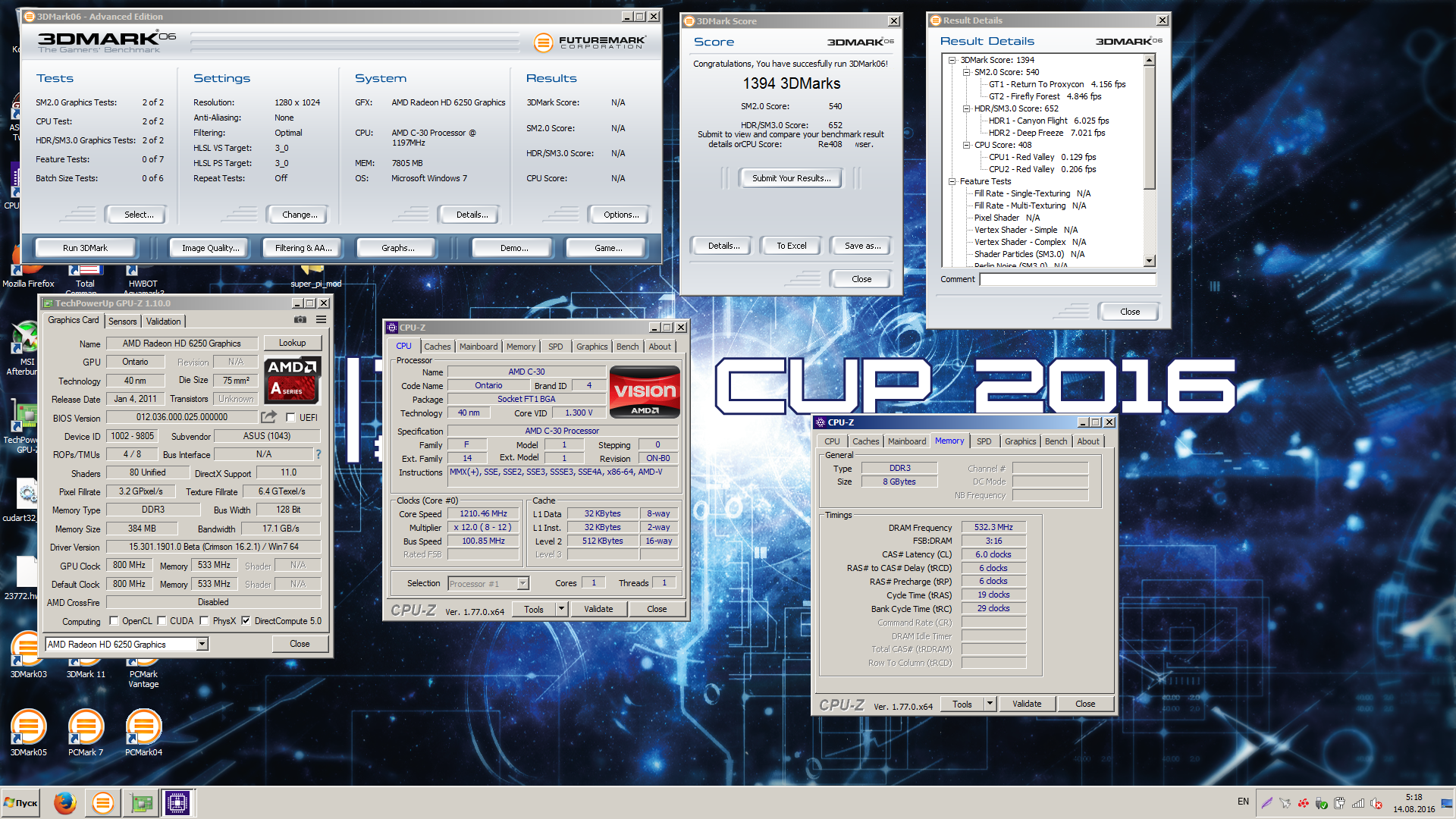Collapse HDR/SM3.0 Score: 652 node
This screenshot has width=1456, height=819.
(967, 108)
